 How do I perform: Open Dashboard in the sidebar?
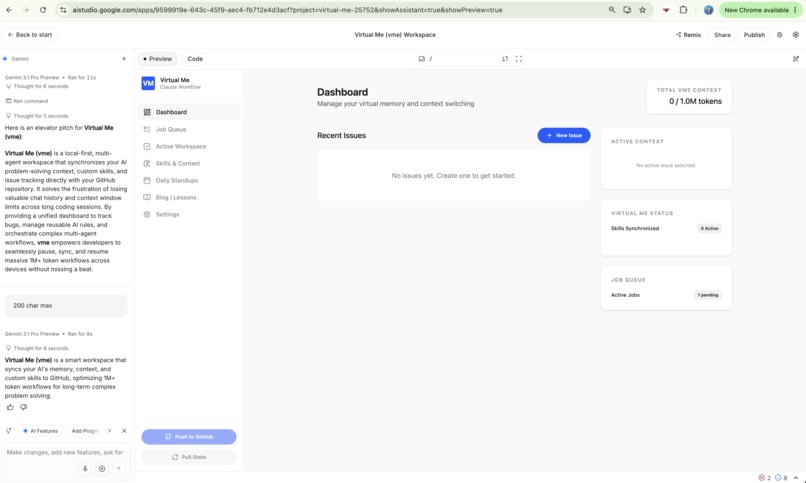pos(189,112)
